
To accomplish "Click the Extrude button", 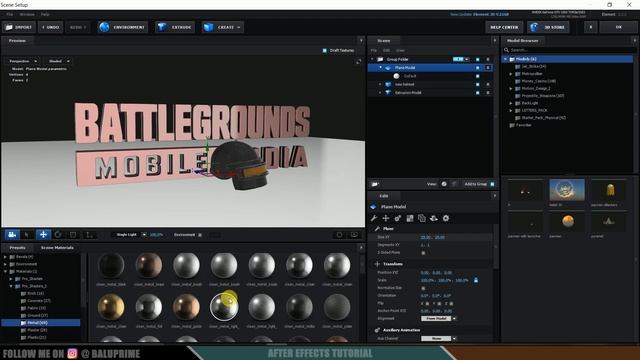I will [175, 27].
